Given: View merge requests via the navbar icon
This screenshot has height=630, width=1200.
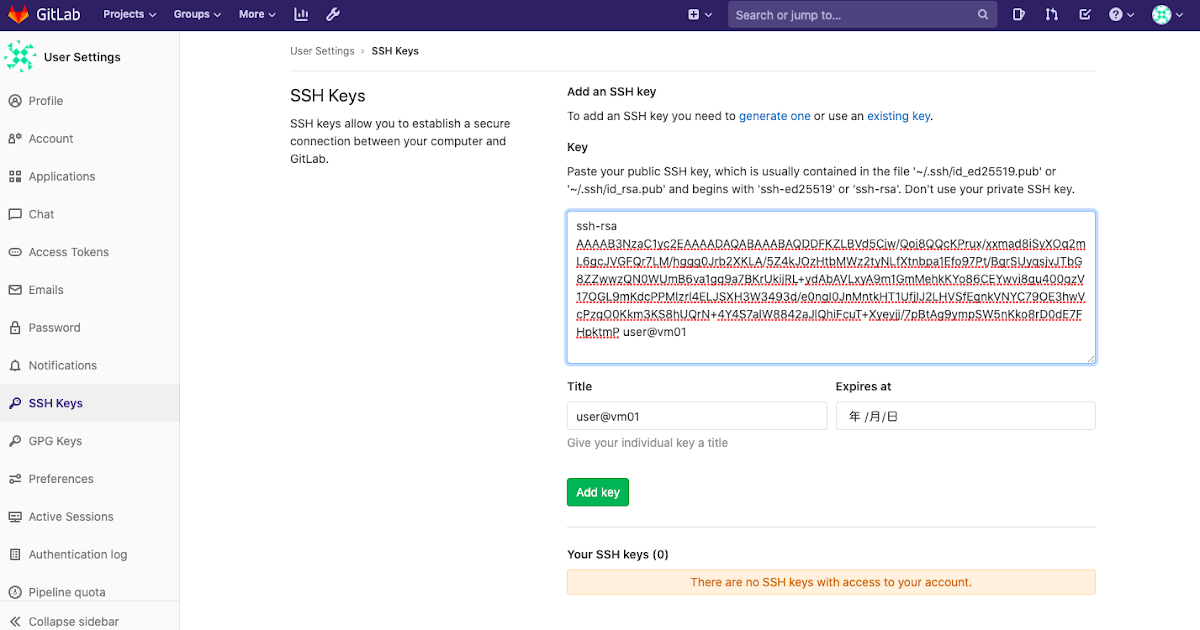Looking at the screenshot, I should pos(1051,14).
